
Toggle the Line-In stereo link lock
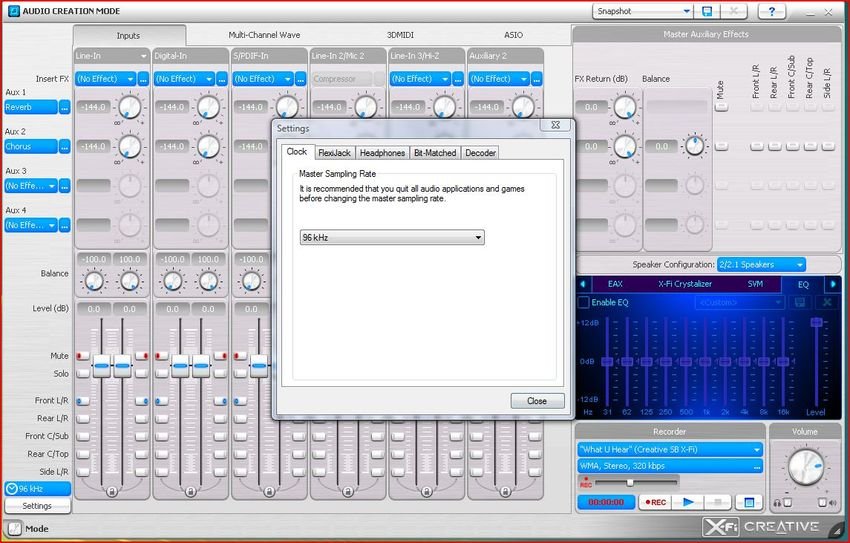(x=112, y=492)
